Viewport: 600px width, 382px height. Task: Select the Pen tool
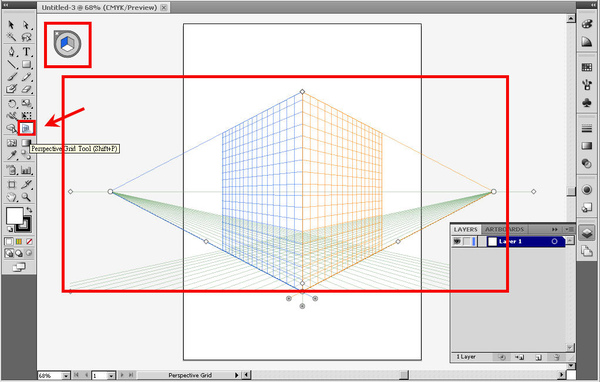11,51
